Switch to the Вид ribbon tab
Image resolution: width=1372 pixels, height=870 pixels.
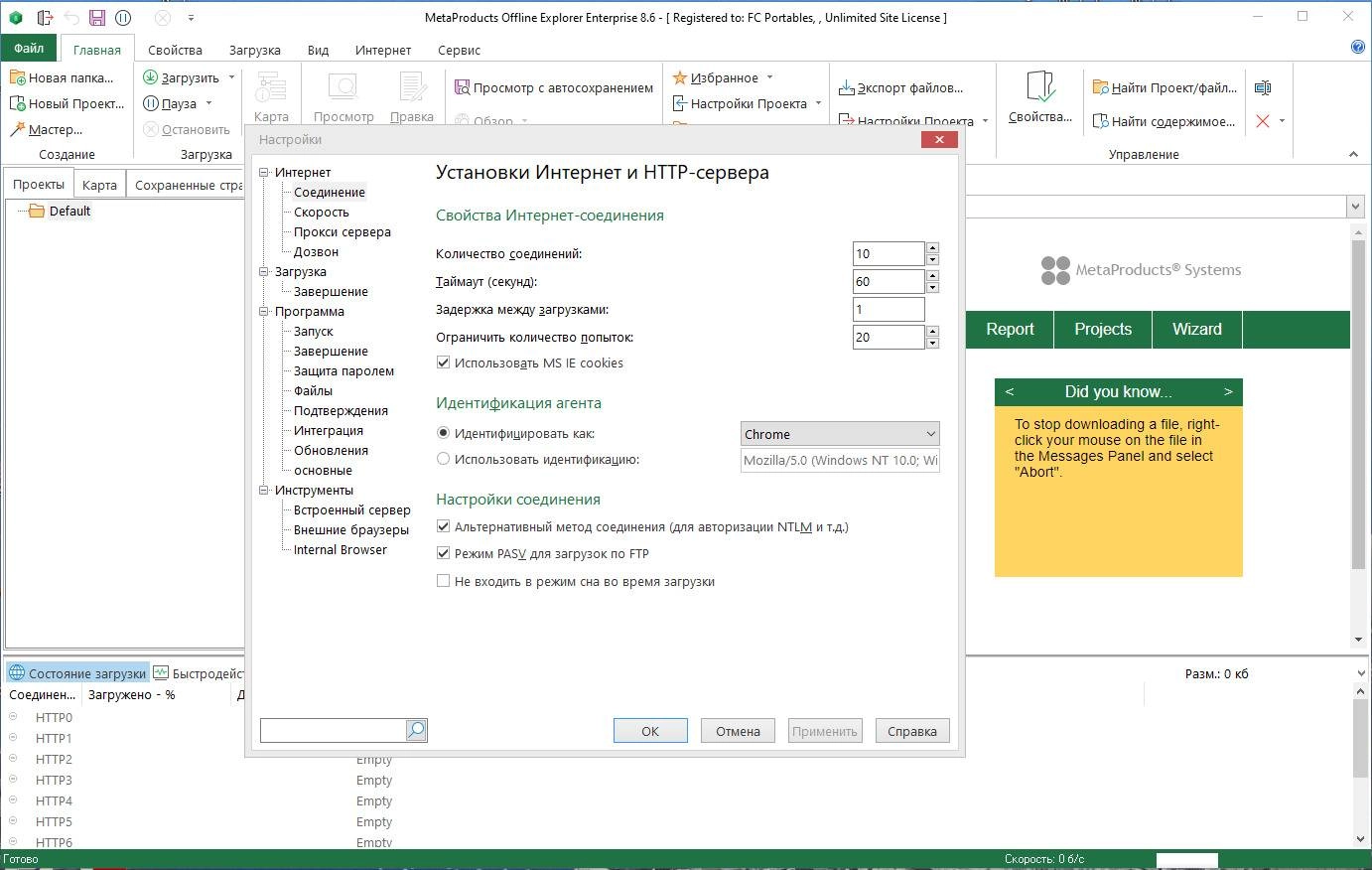pos(318,50)
